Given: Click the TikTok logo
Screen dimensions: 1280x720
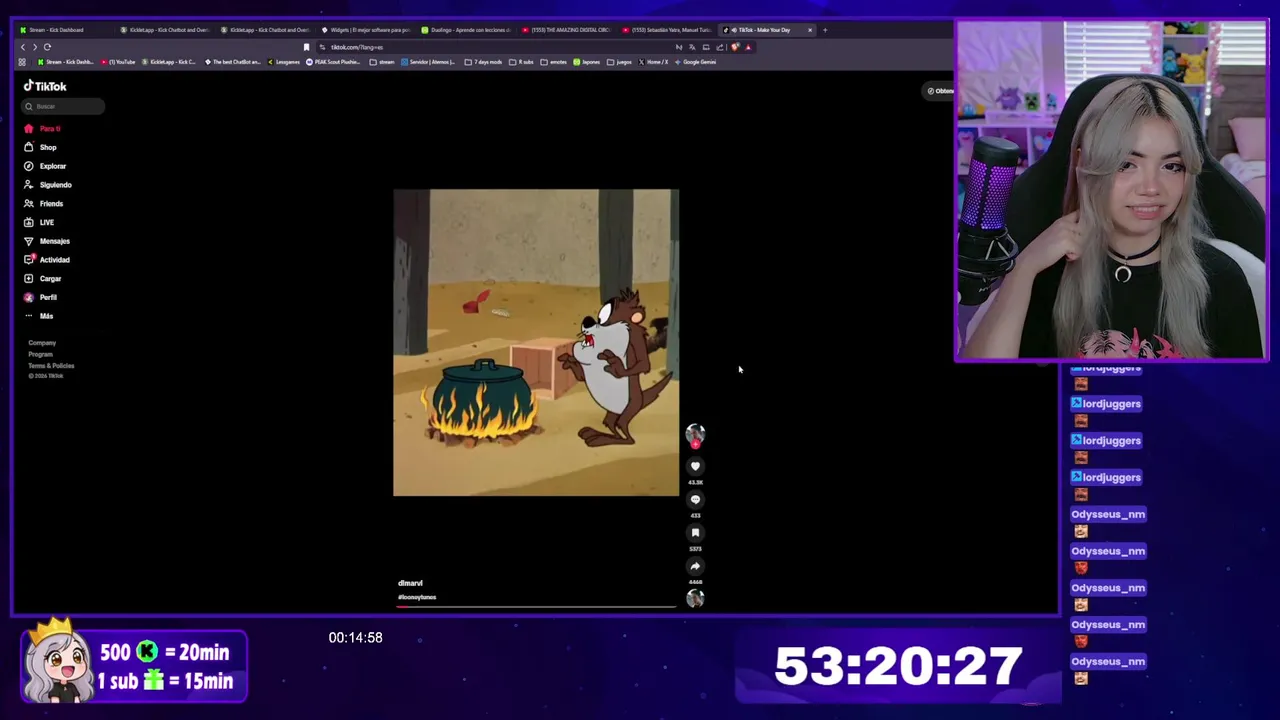Looking at the screenshot, I should pyautogui.click(x=45, y=86).
